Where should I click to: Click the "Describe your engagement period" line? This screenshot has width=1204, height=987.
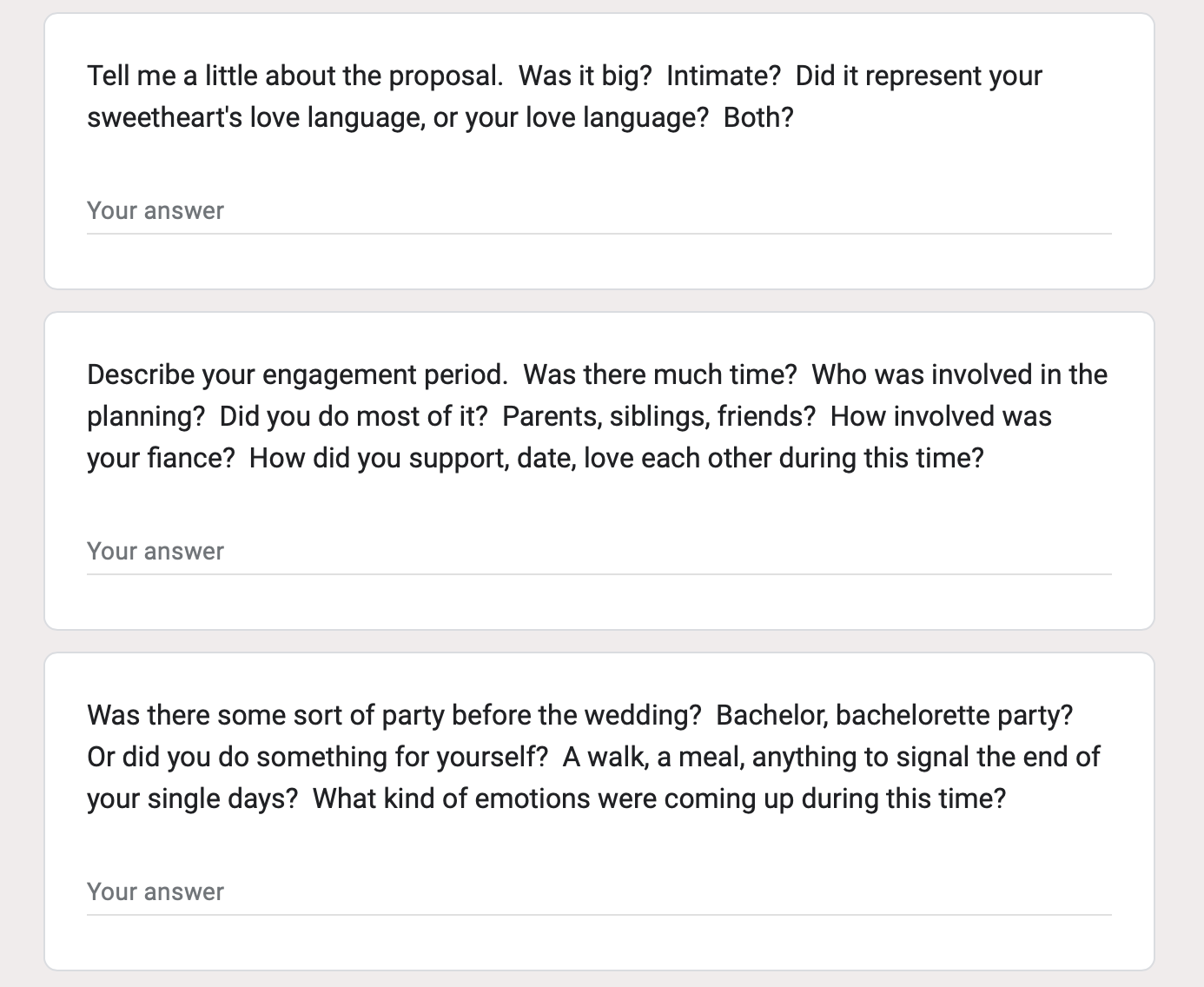(597, 375)
